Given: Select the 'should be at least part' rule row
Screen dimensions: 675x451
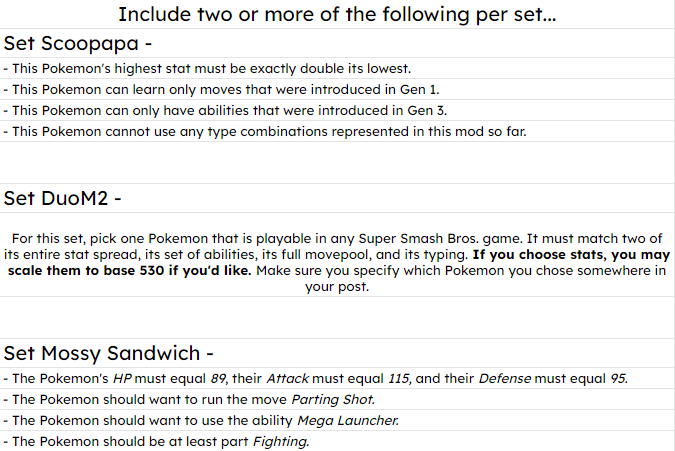Looking at the screenshot, I should click(x=150, y=442).
